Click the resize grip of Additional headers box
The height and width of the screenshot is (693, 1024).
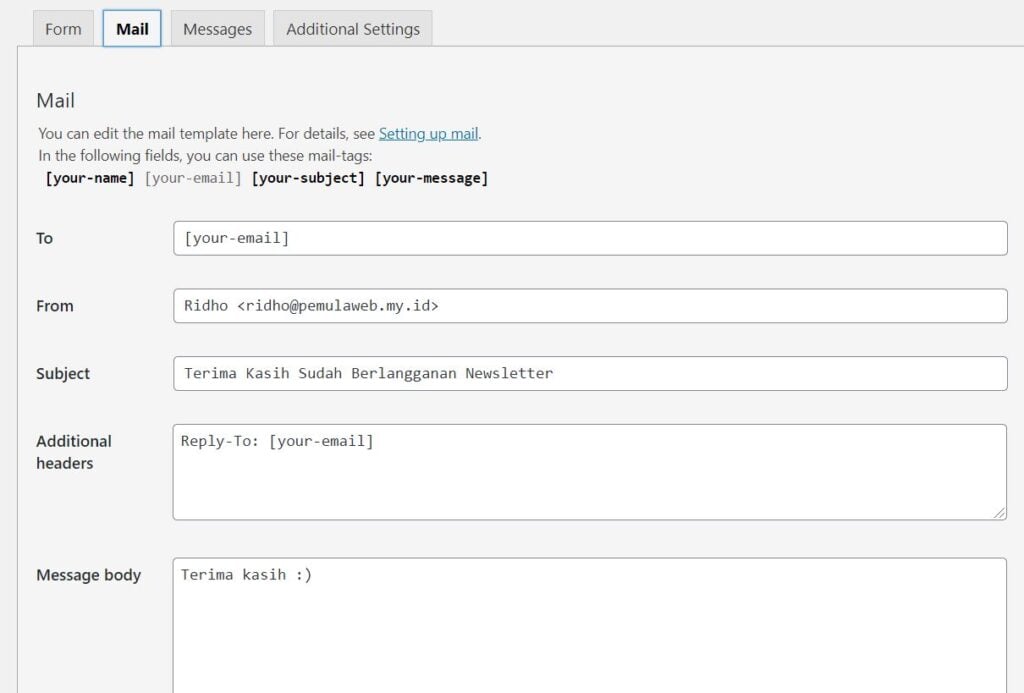[x=1000, y=513]
